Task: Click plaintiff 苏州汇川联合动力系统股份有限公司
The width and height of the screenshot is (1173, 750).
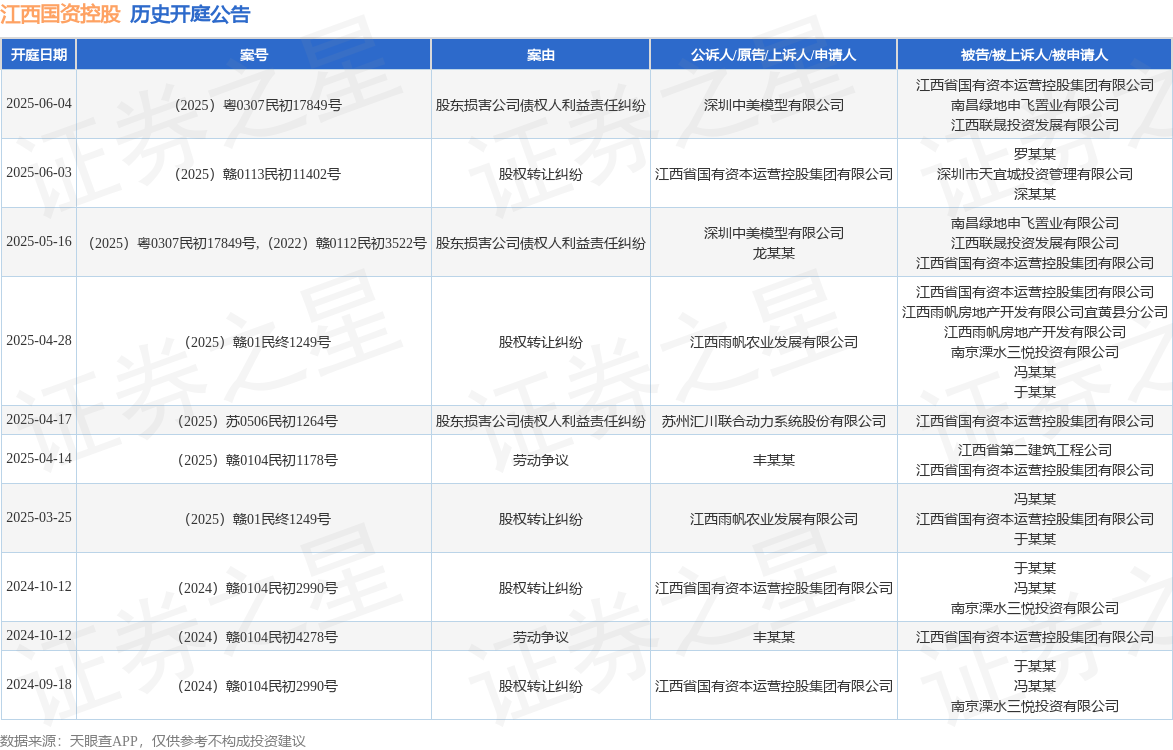Action: tap(774, 421)
